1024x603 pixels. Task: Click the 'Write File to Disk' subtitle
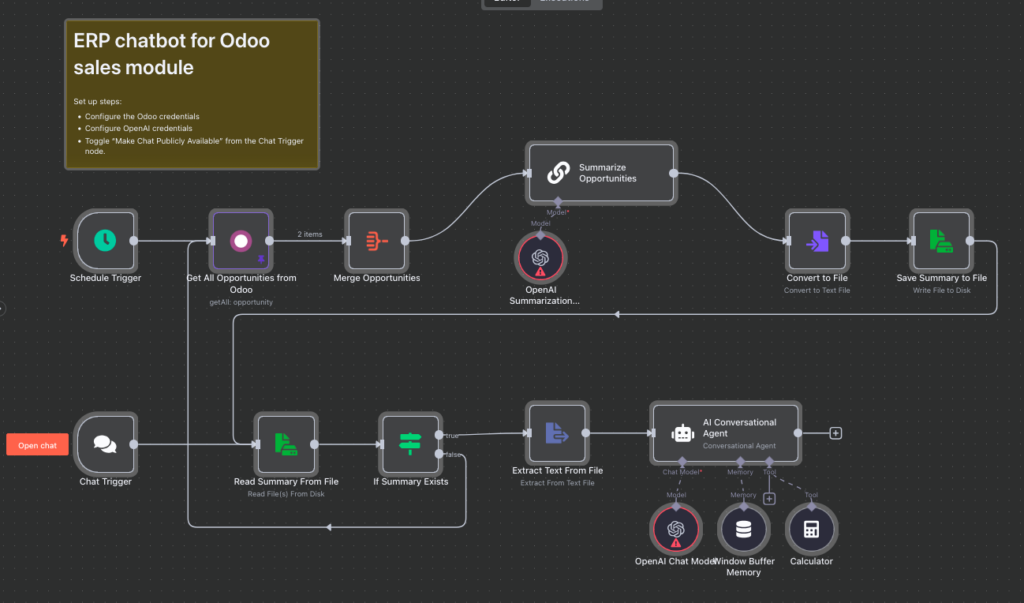tap(941, 290)
